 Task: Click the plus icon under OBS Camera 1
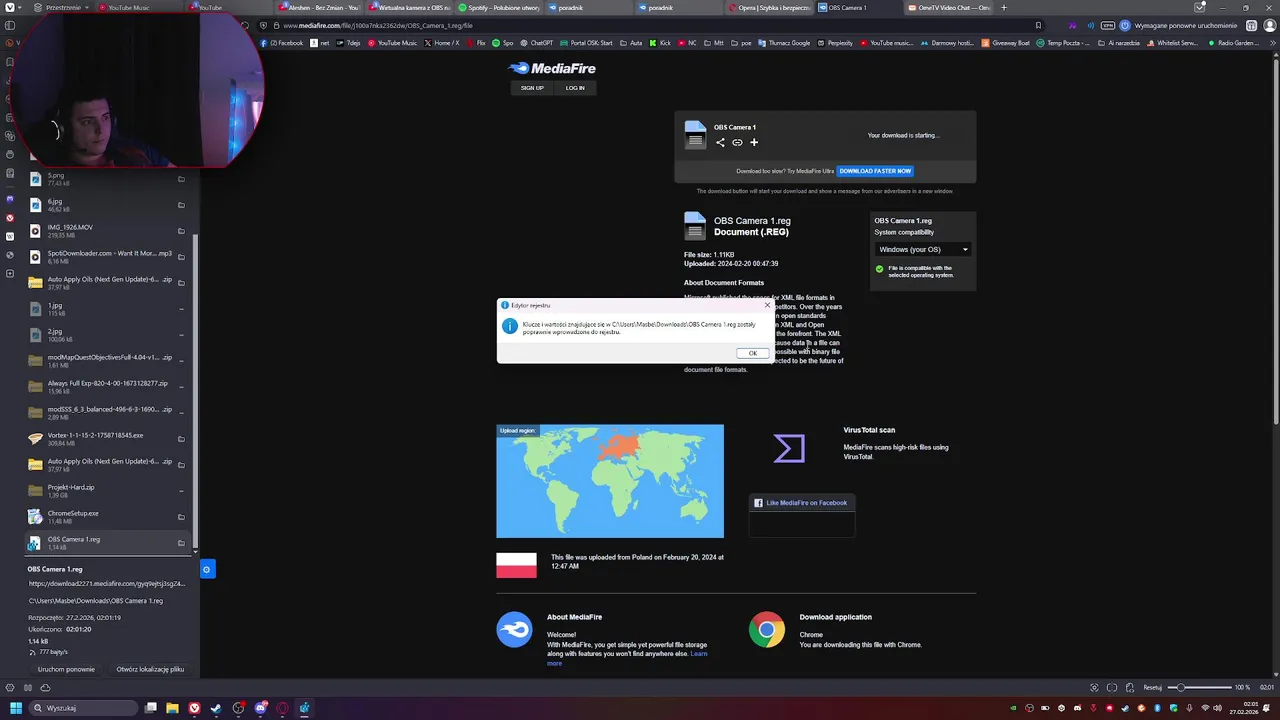coord(754,142)
